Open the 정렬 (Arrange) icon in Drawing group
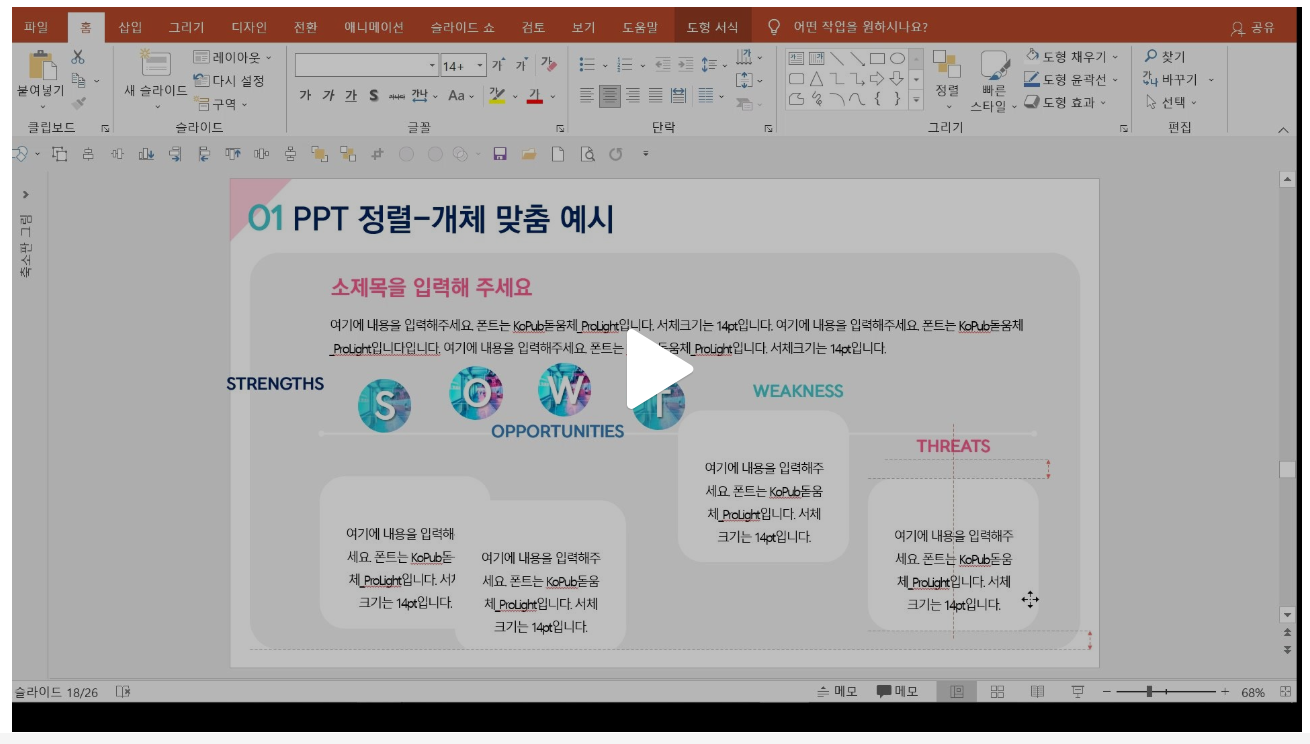Image resolution: width=1310 pixels, height=744 pixels. (x=946, y=72)
